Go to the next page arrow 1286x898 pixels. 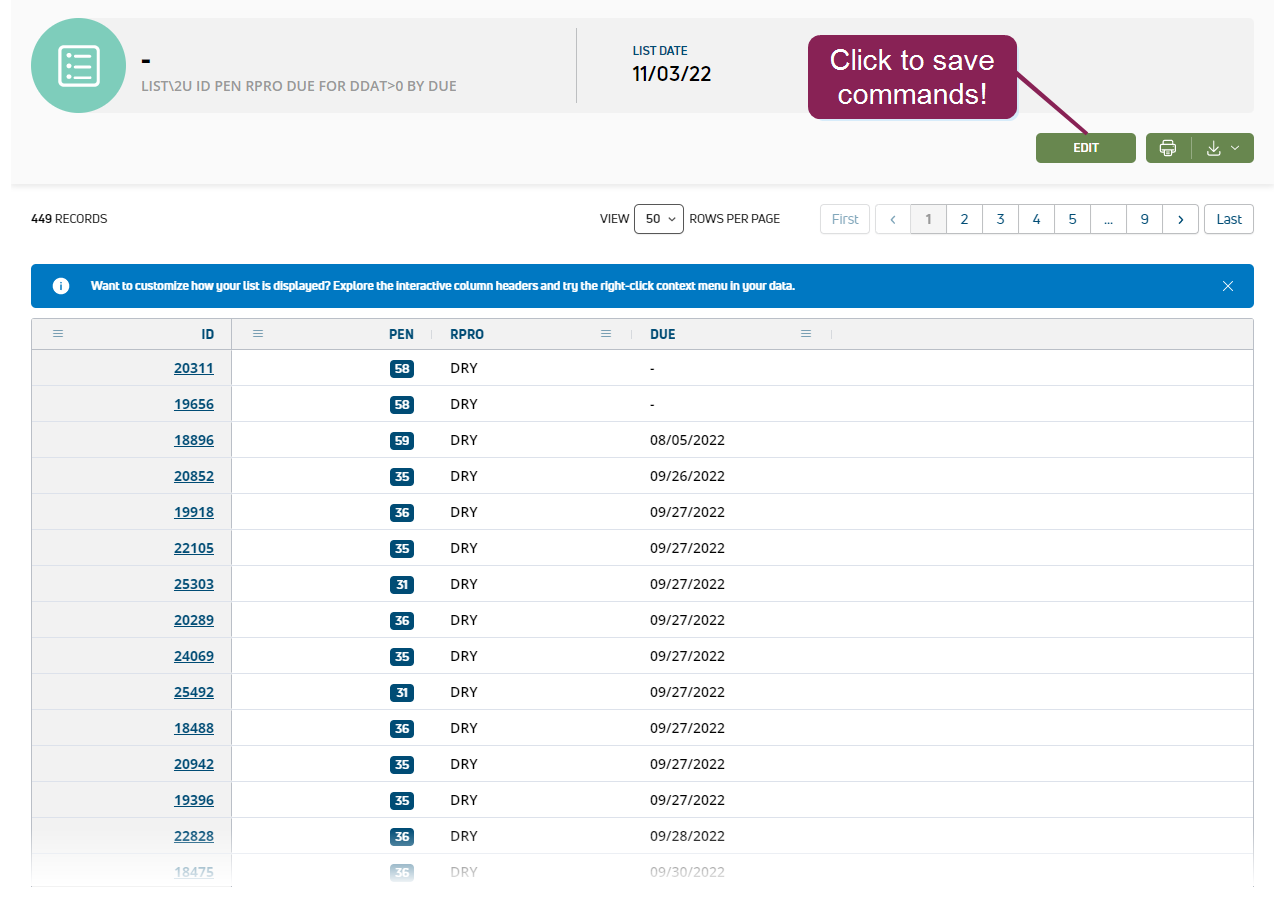click(x=1180, y=219)
